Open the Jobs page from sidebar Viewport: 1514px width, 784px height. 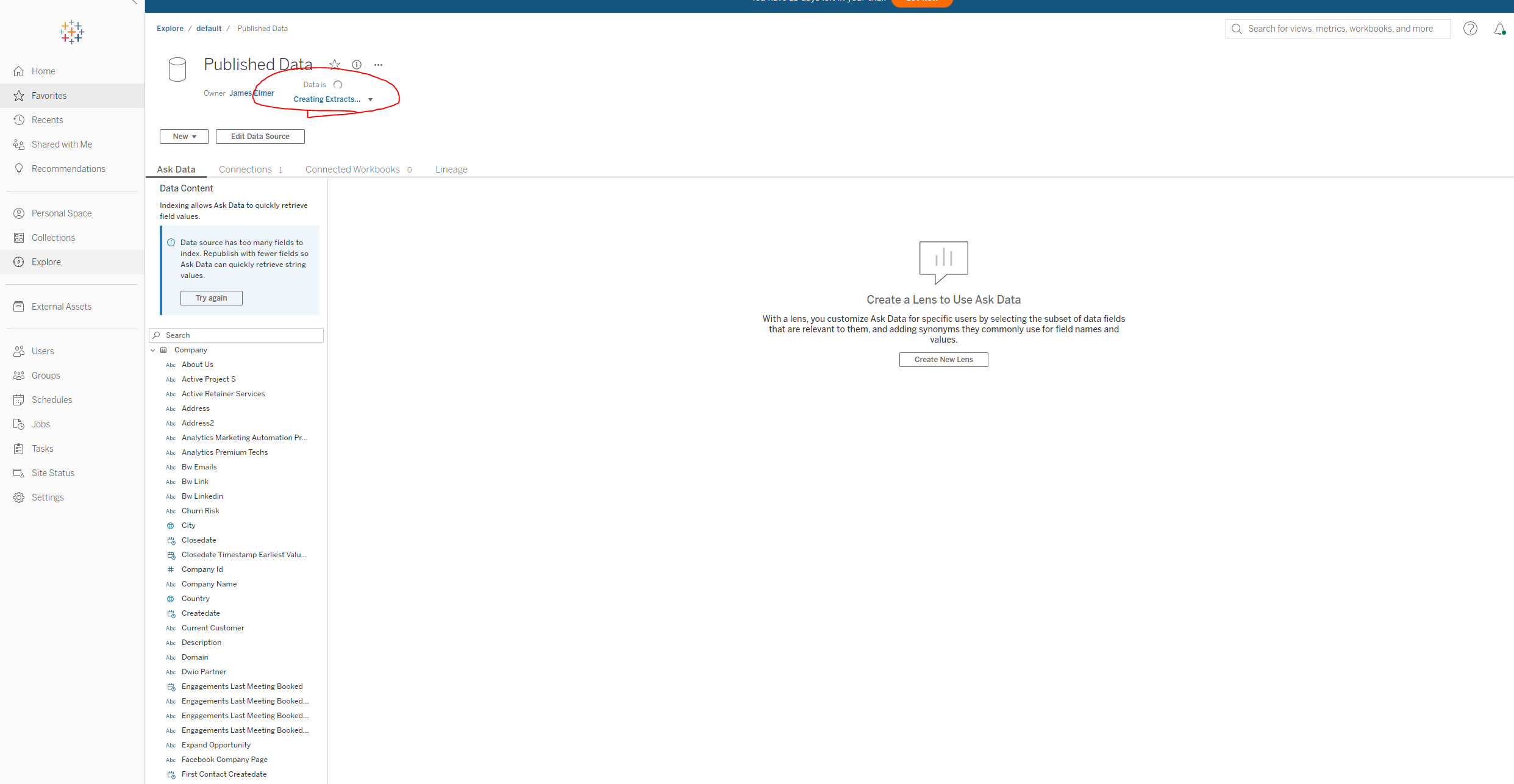40,424
